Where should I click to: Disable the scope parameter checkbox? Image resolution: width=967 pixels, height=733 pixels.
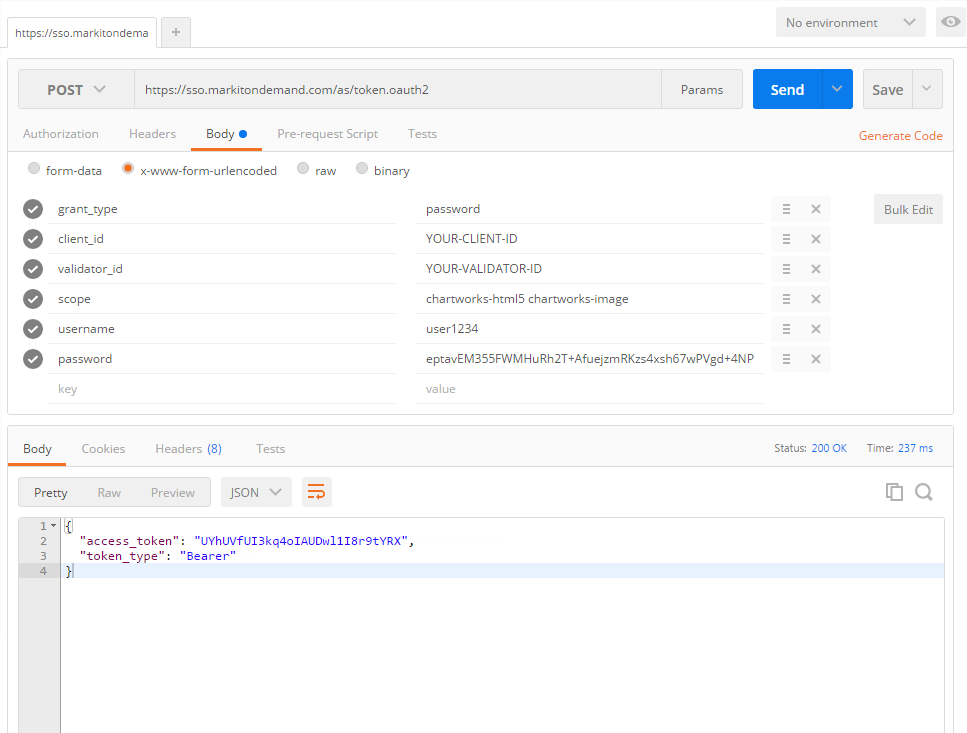point(33,299)
